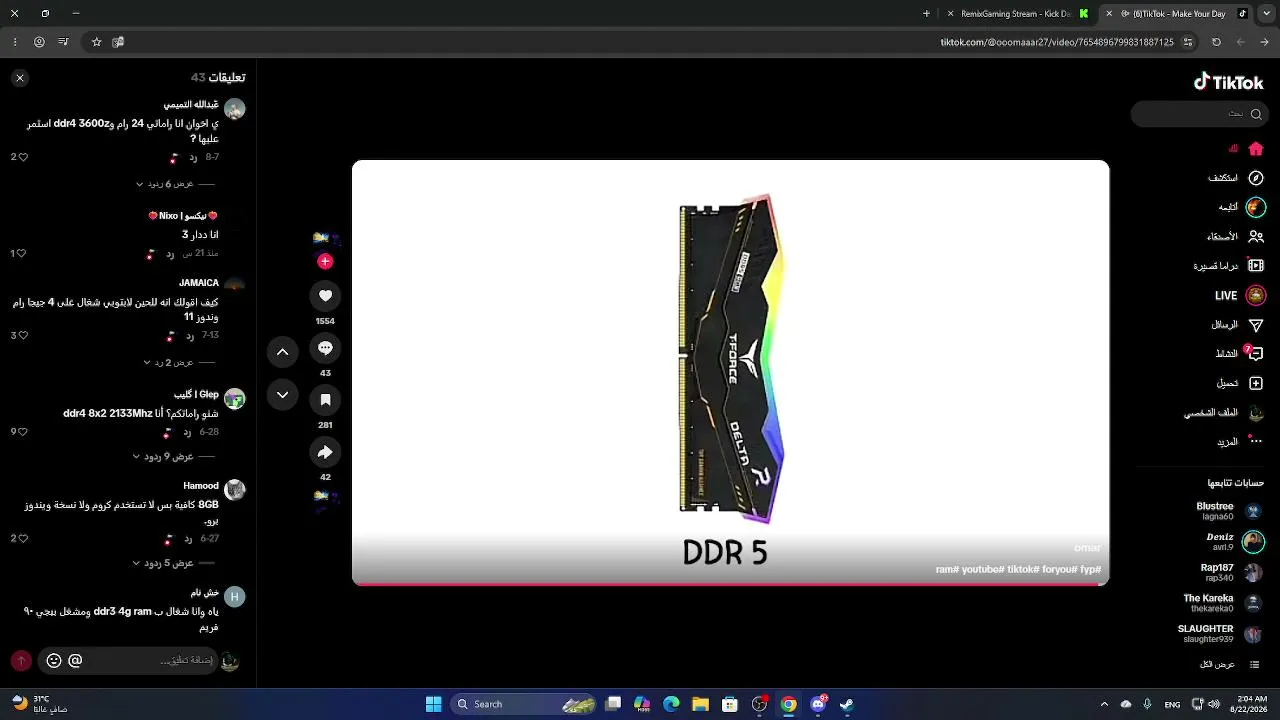Click the tiktok.com address bar URL

pos(1056,42)
